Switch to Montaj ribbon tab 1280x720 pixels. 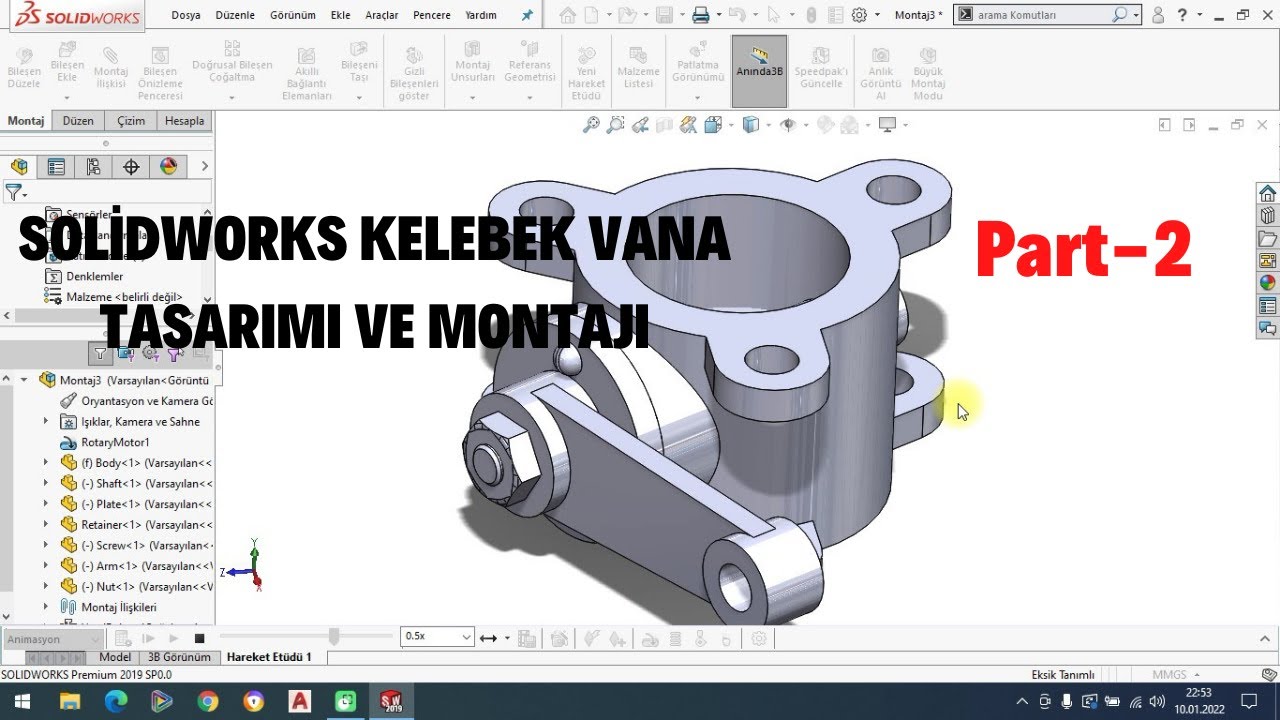pyautogui.click(x=26, y=121)
